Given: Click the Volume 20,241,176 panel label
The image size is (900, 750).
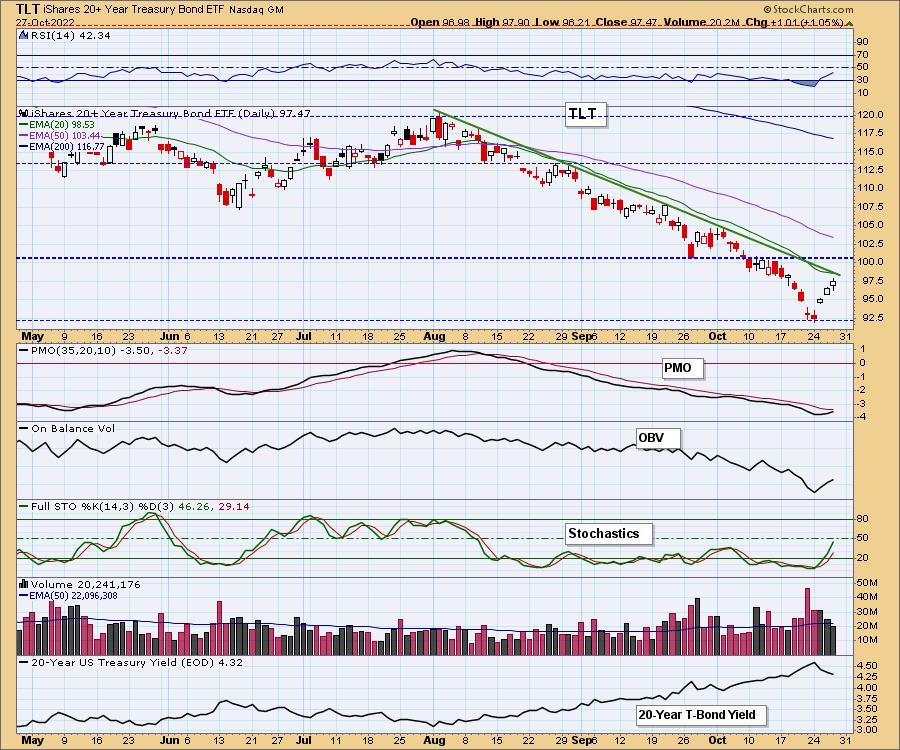Looking at the screenshot, I should click(85, 584).
